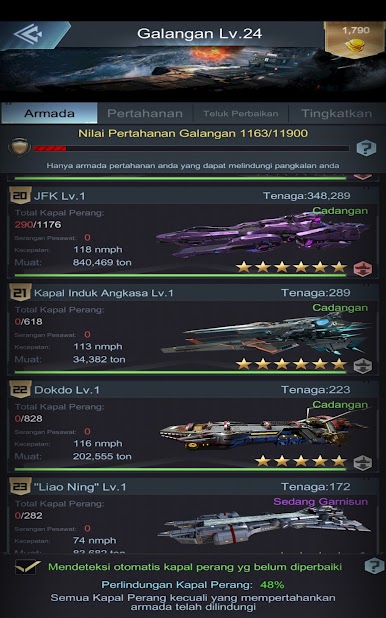Select JFK Lv.1 ship image

tap(263, 234)
